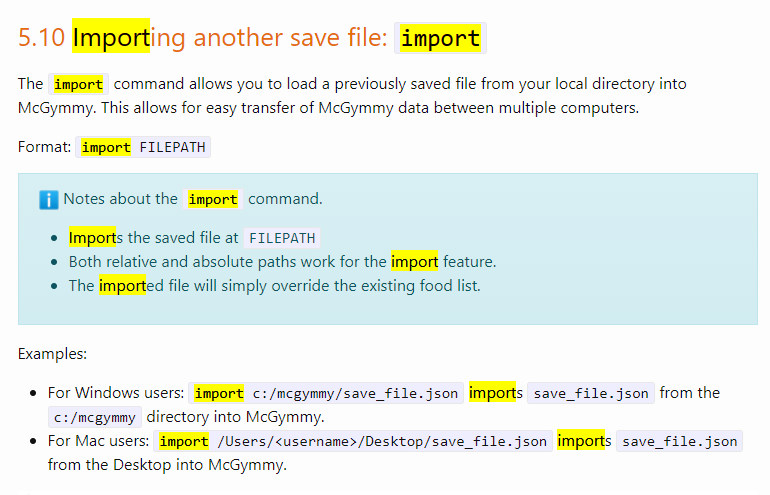The image size is (770, 495).
Task: Click 'c:/mcgymmy/save_file.json' in the Windows example
Action: point(355,393)
